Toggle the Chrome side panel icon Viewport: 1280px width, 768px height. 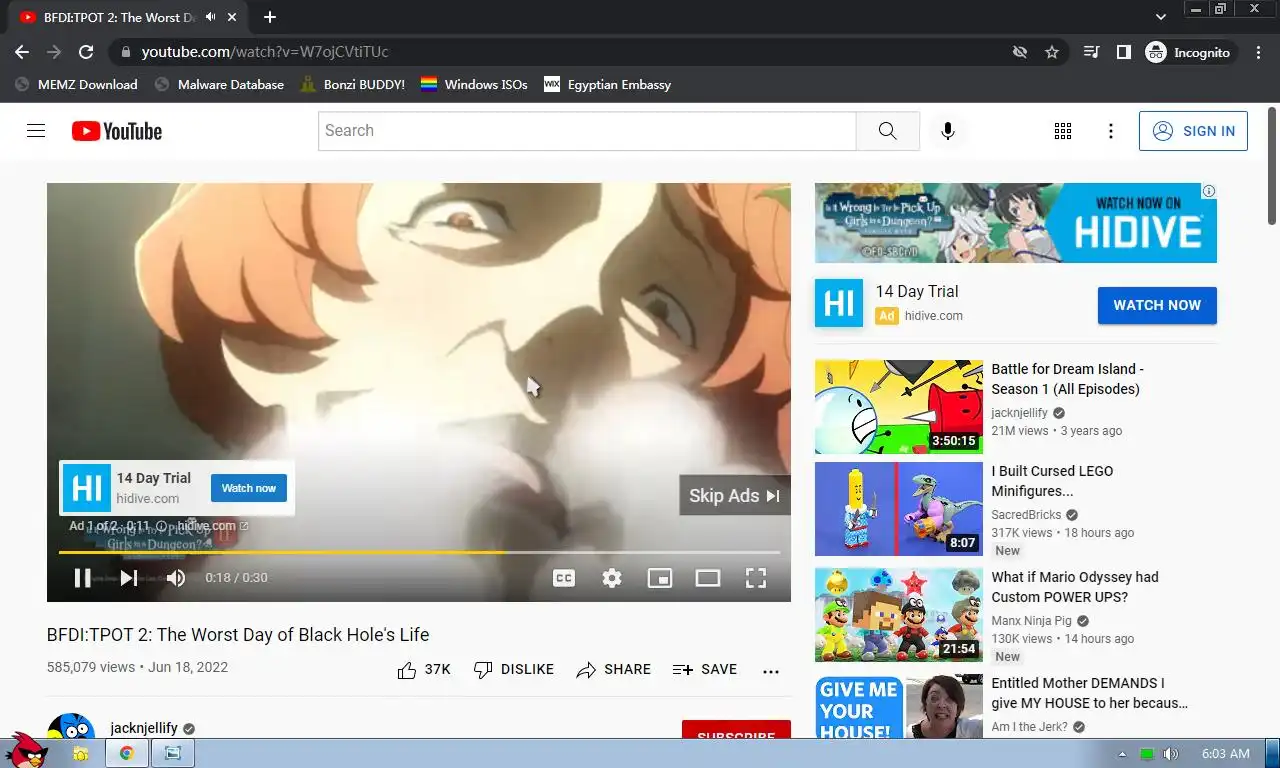[1124, 52]
